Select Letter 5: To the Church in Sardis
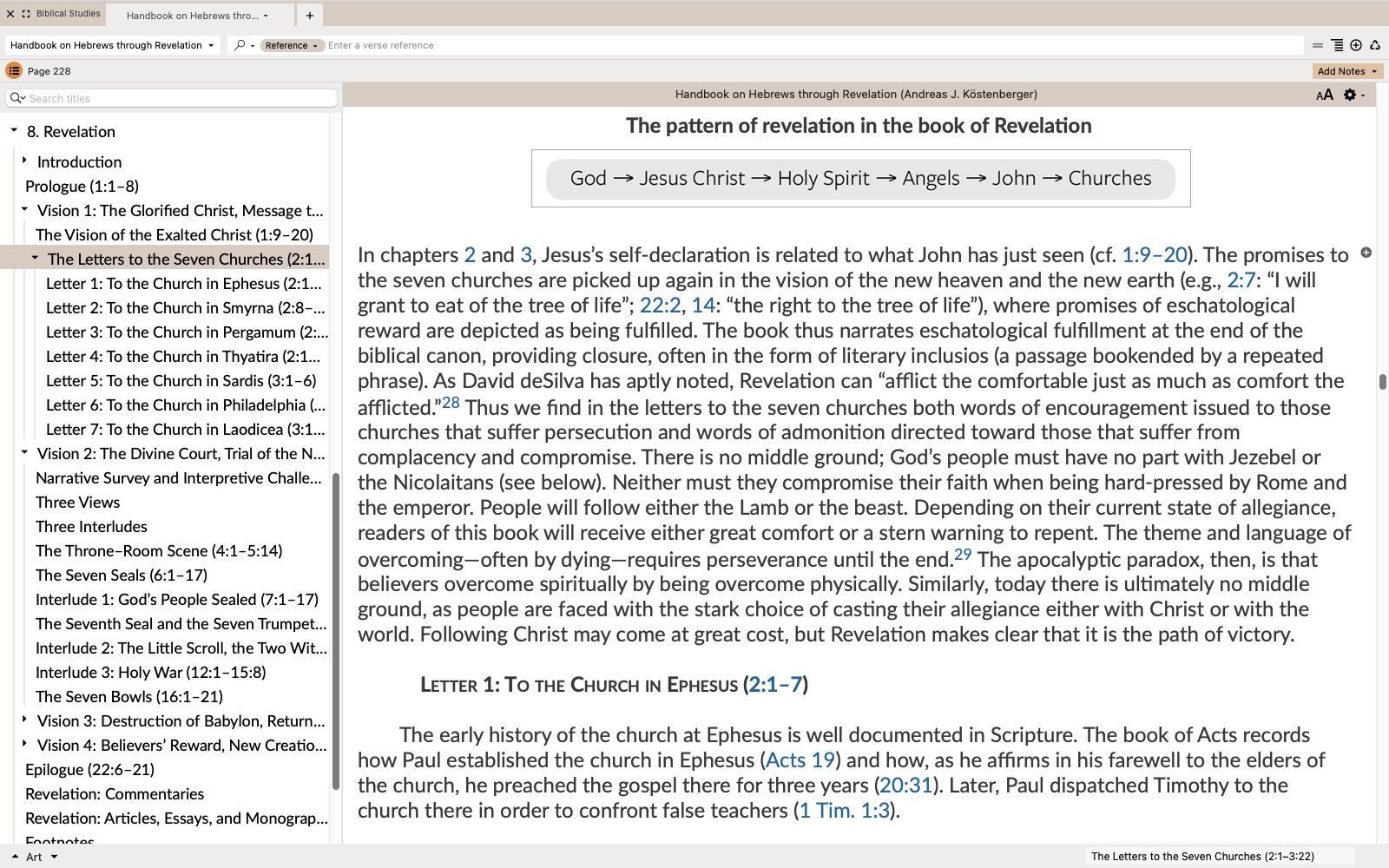Screen dimensions: 1389x868 pyautogui.click(x=181, y=380)
